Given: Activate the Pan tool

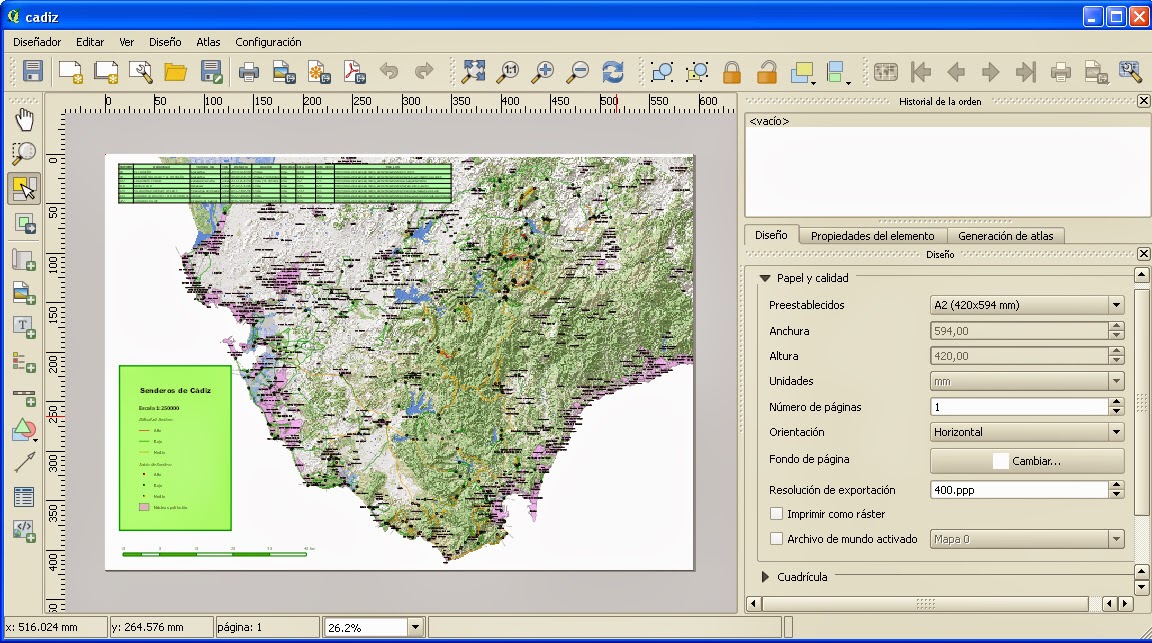Looking at the screenshot, I should [x=22, y=118].
